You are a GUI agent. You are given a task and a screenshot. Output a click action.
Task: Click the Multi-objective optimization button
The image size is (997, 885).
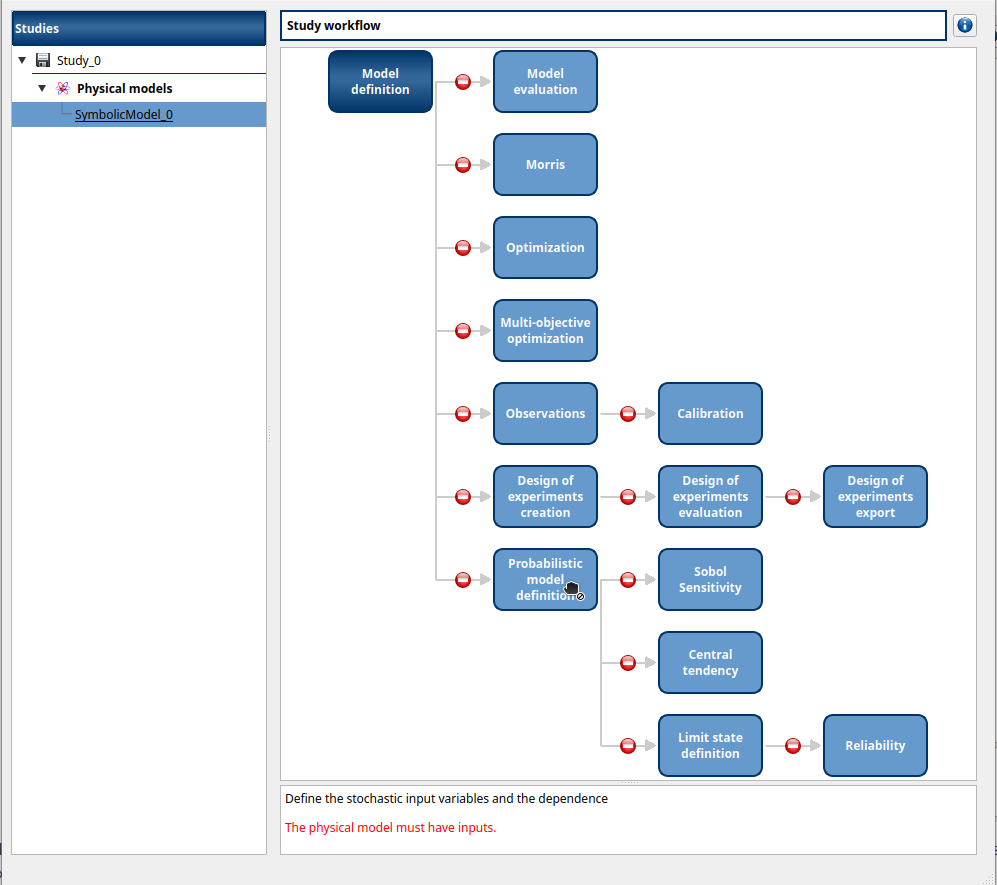pyautogui.click(x=546, y=331)
